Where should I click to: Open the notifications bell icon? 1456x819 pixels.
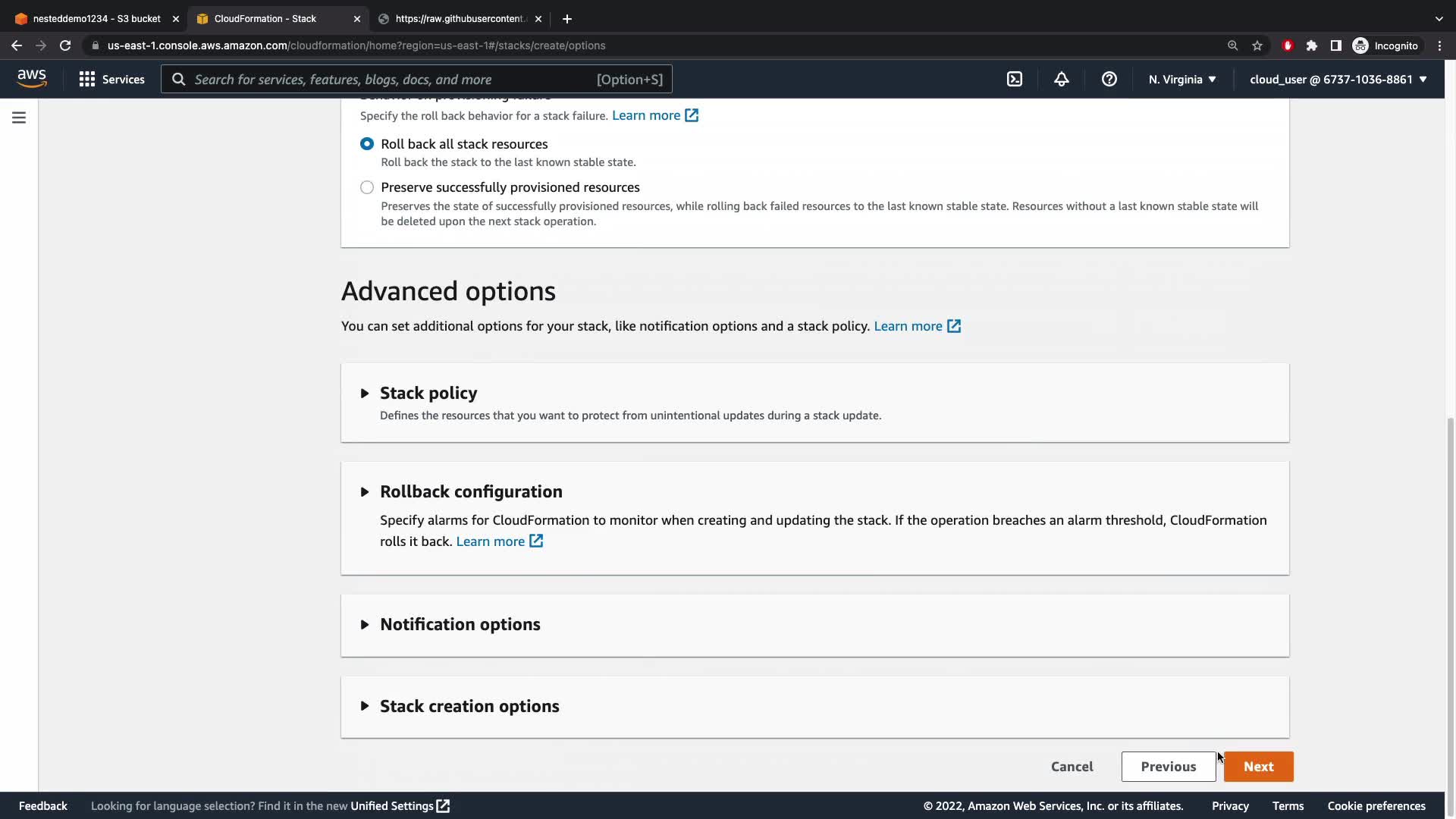[x=1062, y=79]
